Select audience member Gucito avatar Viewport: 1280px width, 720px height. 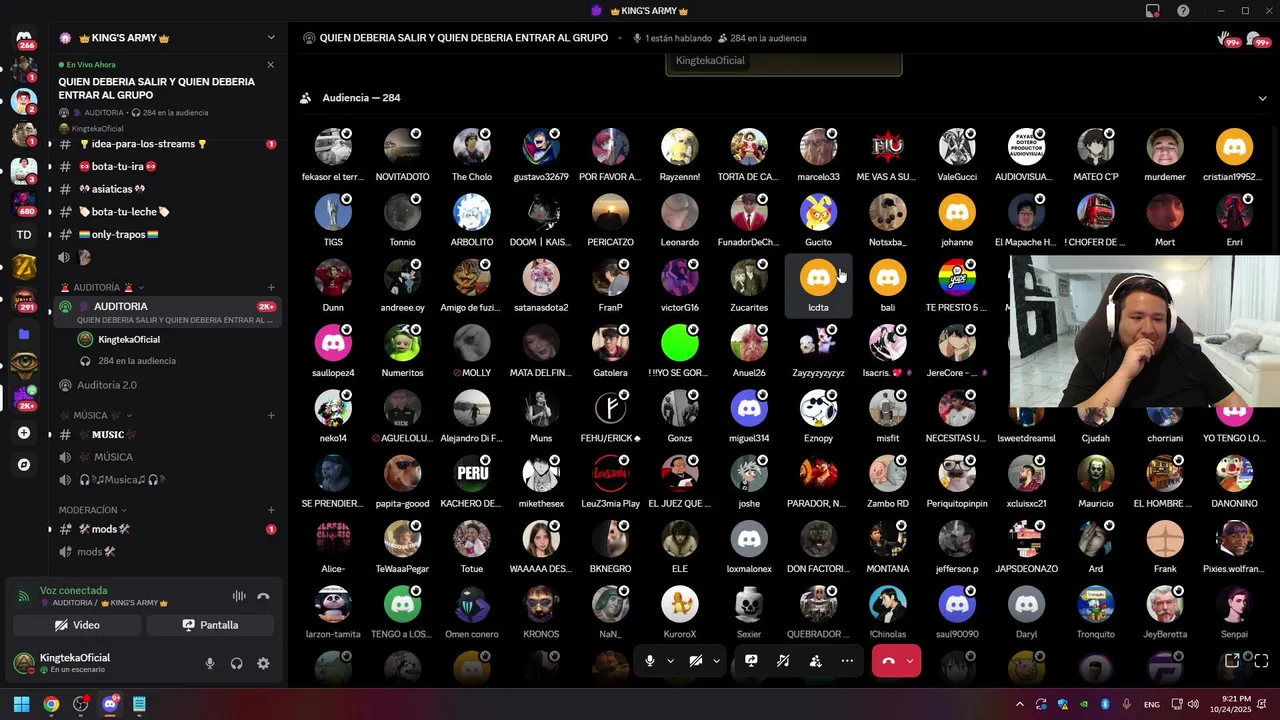[x=818, y=212]
